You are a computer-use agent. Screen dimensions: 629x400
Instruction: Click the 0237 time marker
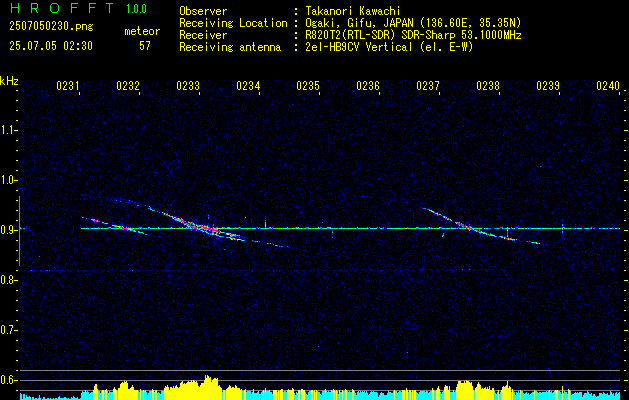(428, 85)
